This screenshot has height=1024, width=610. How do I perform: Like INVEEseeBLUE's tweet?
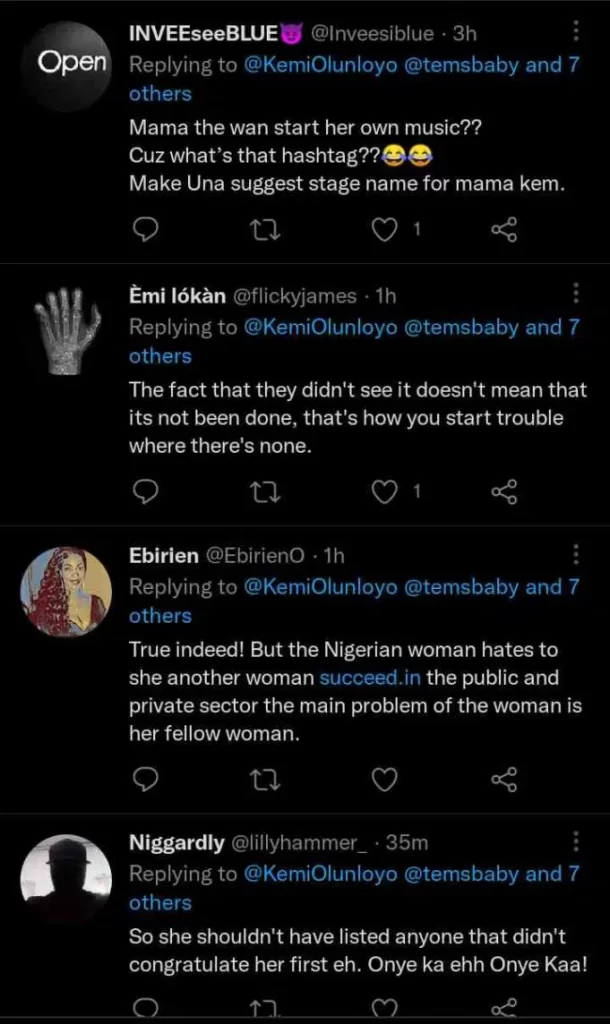point(384,230)
